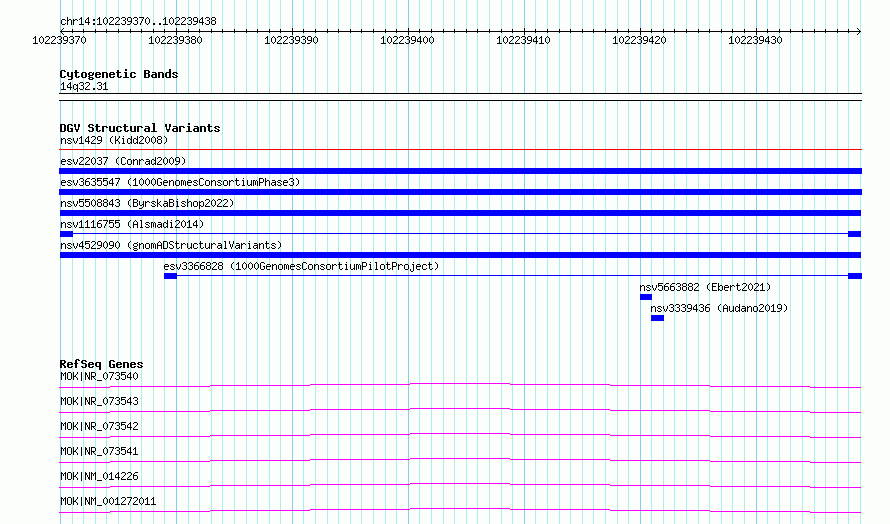Click the magenta line for MOK|NR_073540
The height and width of the screenshot is (524, 890).
click(x=460, y=385)
